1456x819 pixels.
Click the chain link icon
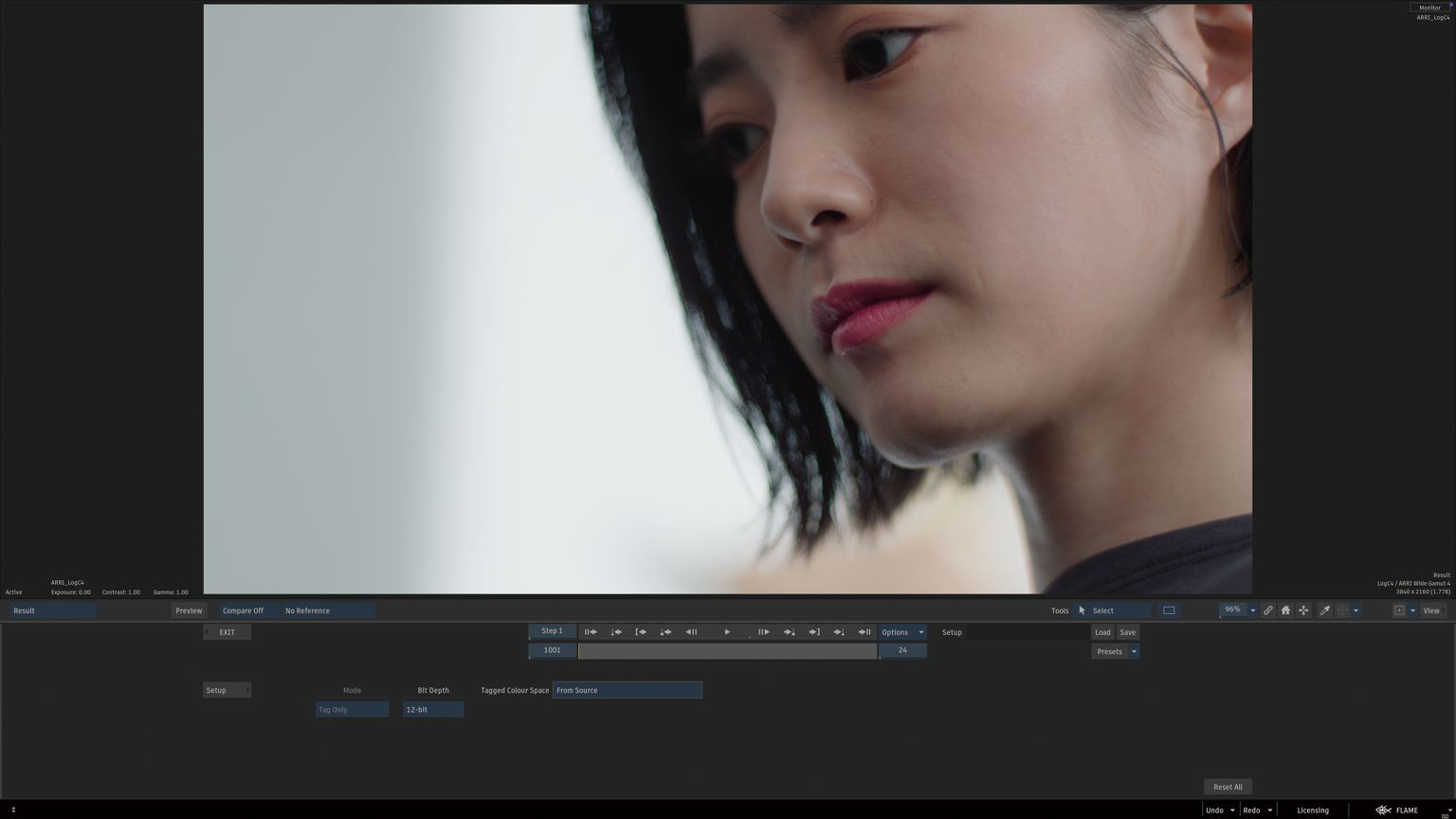[1267, 610]
